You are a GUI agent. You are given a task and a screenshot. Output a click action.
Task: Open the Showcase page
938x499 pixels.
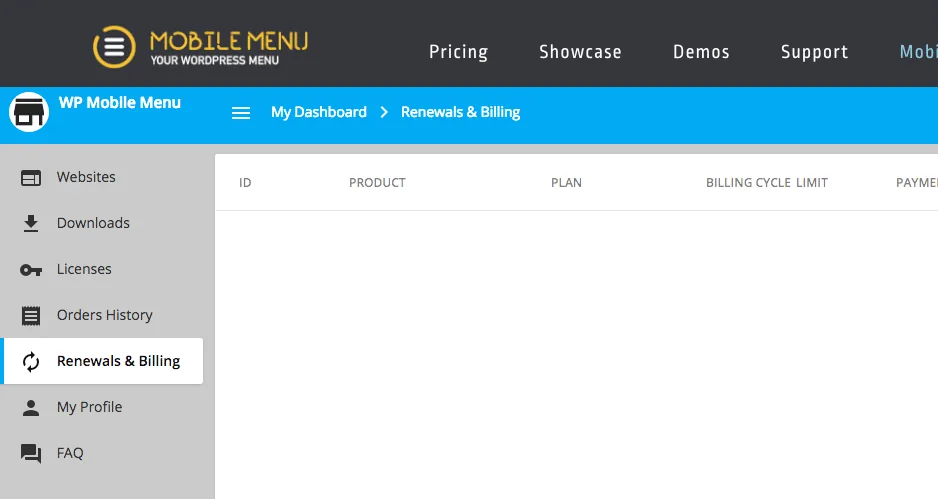click(580, 52)
